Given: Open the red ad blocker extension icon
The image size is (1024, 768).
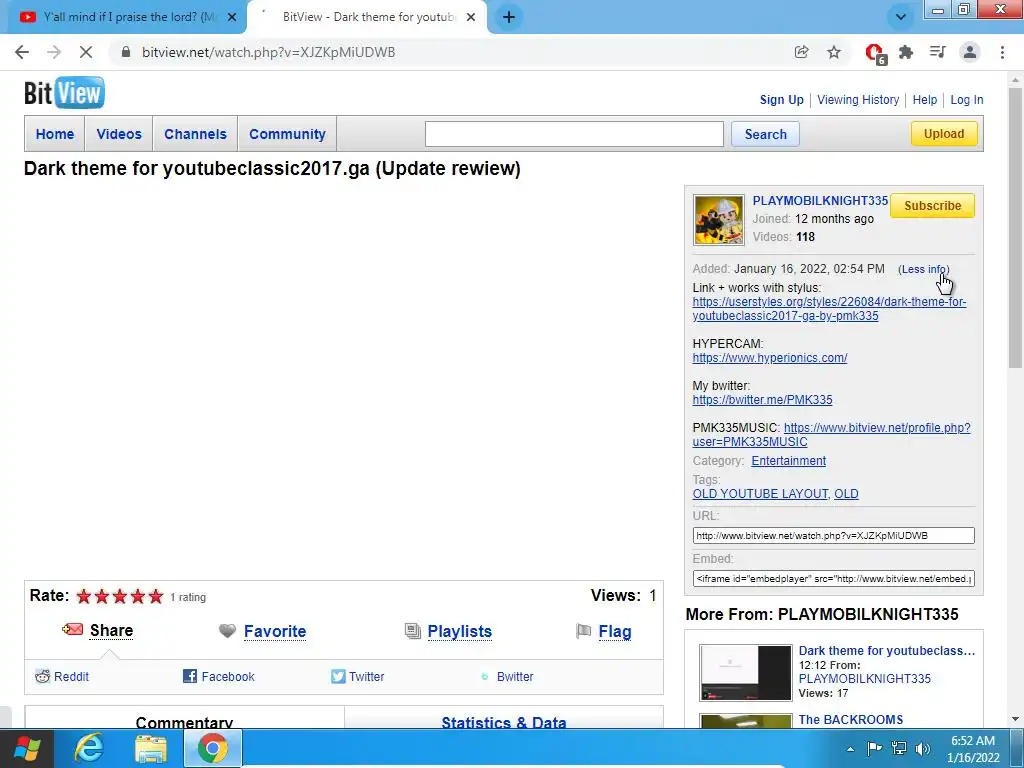Looking at the screenshot, I should click(x=874, y=53).
